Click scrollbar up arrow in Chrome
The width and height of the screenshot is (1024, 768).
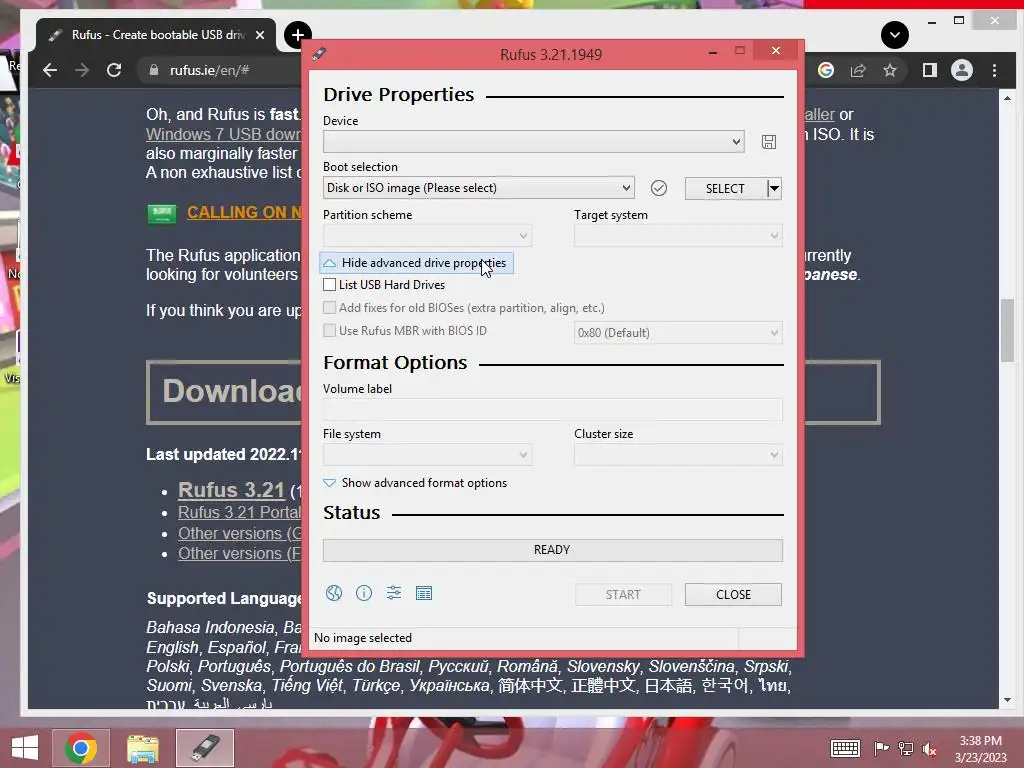(x=1007, y=98)
